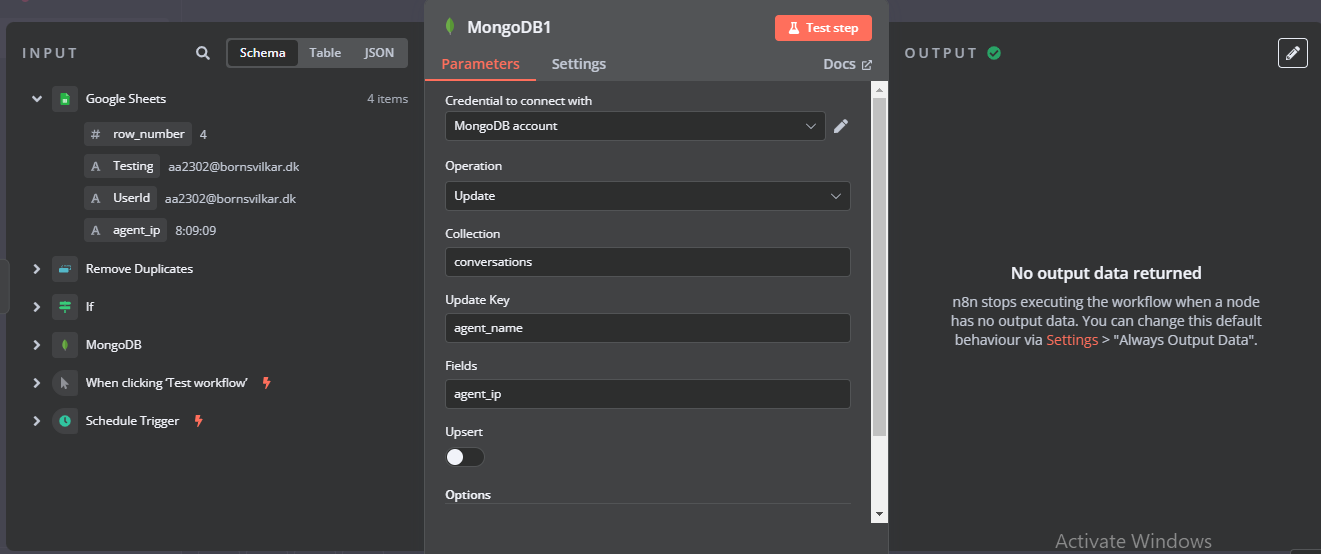
Task: Click the Remove Duplicates node icon
Action: [65, 269]
